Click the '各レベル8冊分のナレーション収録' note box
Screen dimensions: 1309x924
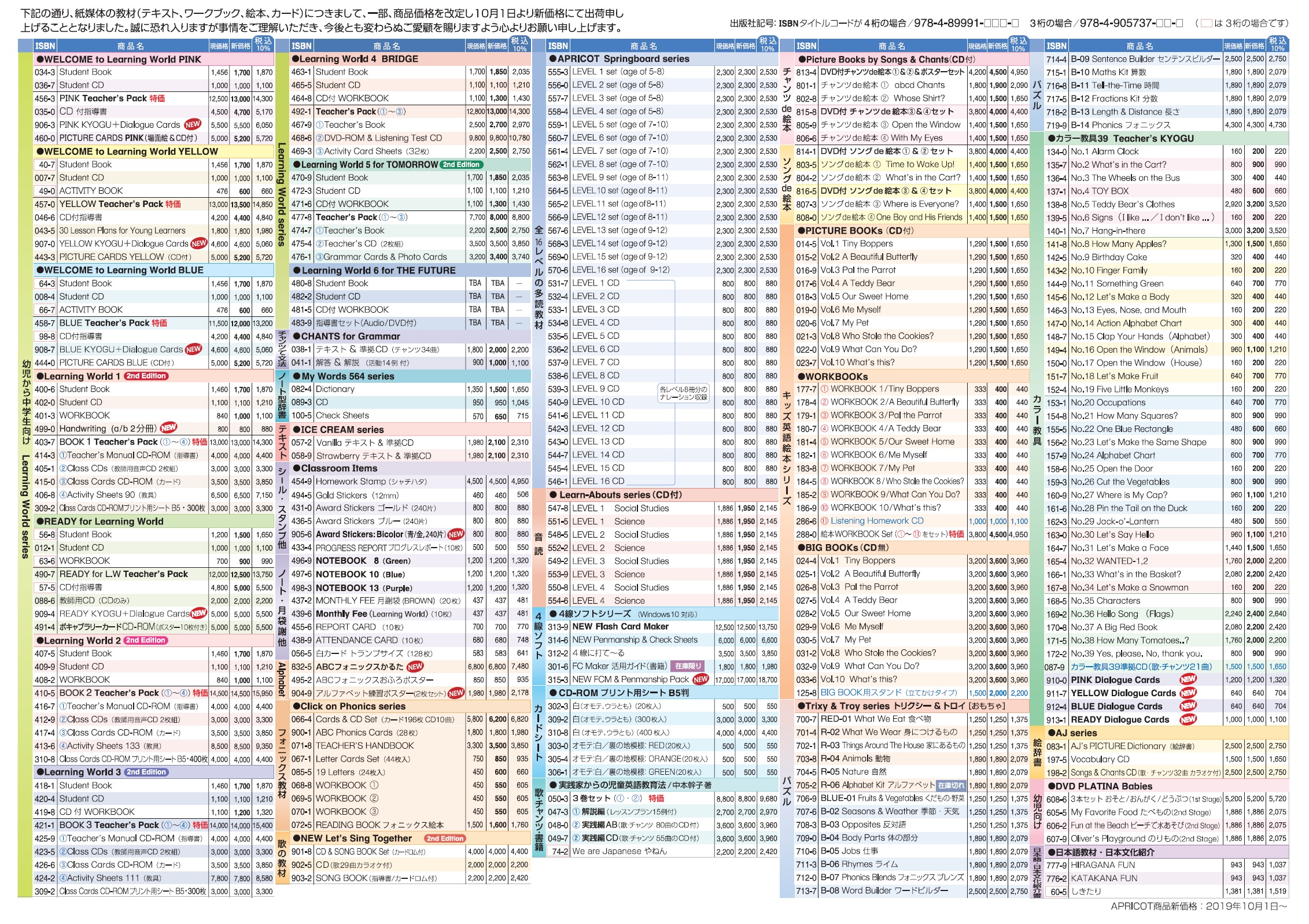tap(684, 393)
